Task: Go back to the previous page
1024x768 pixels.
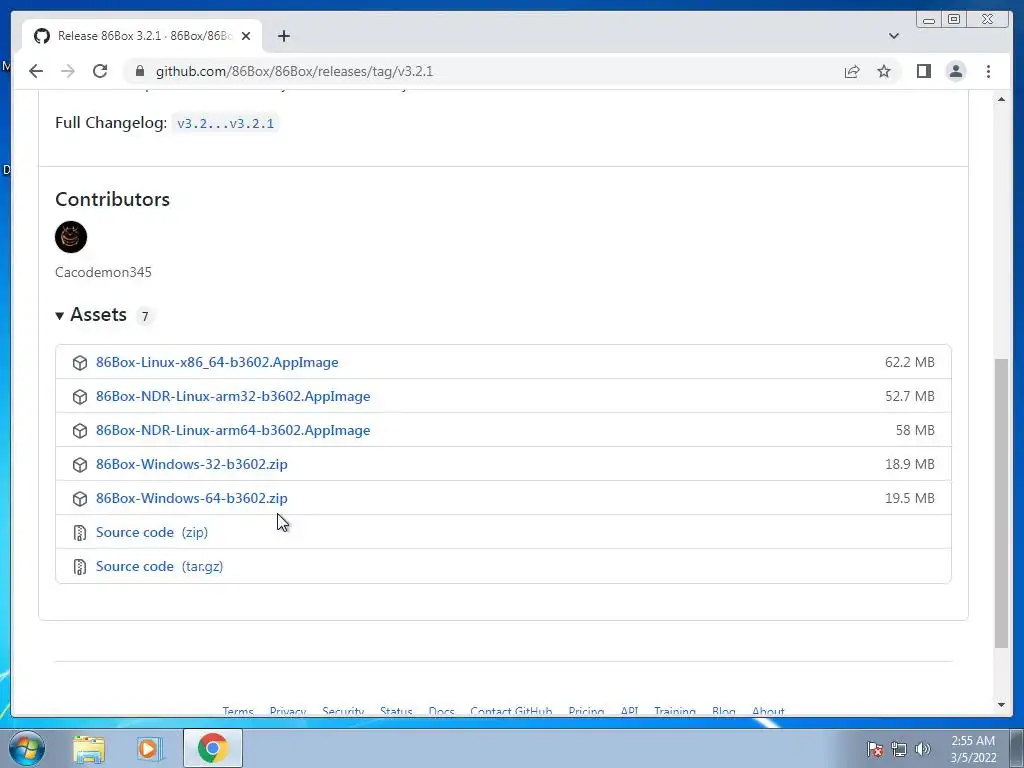Action: click(36, 71)
